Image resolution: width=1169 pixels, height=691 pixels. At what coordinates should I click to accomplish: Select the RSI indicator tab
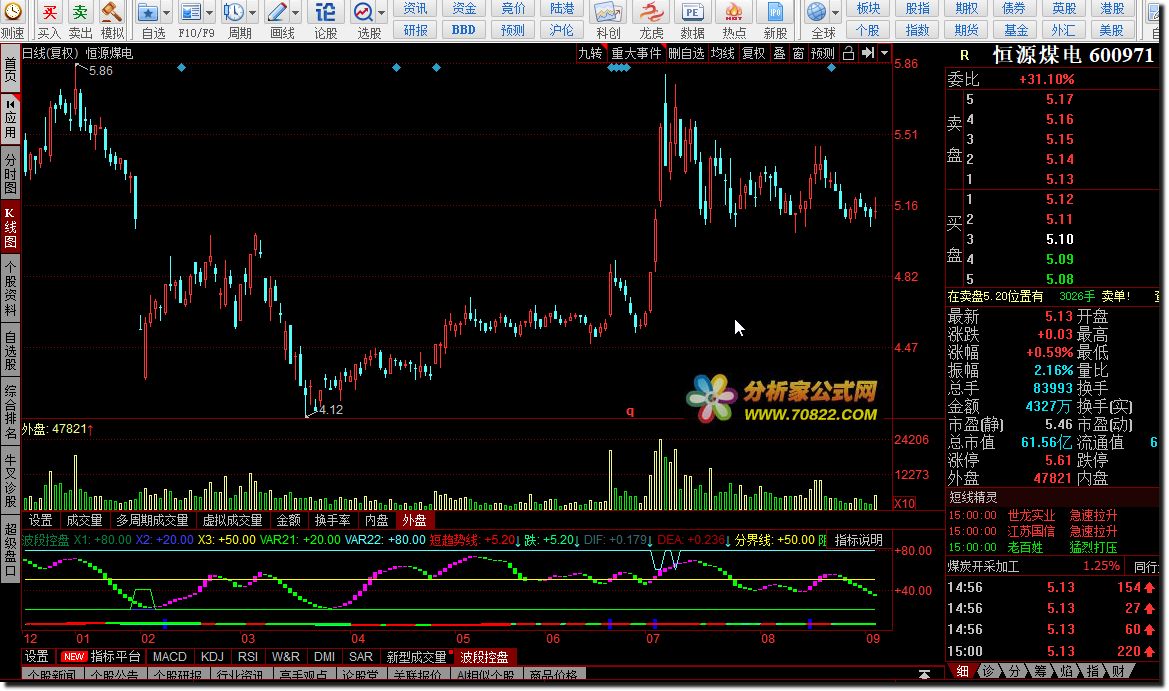click(248, 657)
